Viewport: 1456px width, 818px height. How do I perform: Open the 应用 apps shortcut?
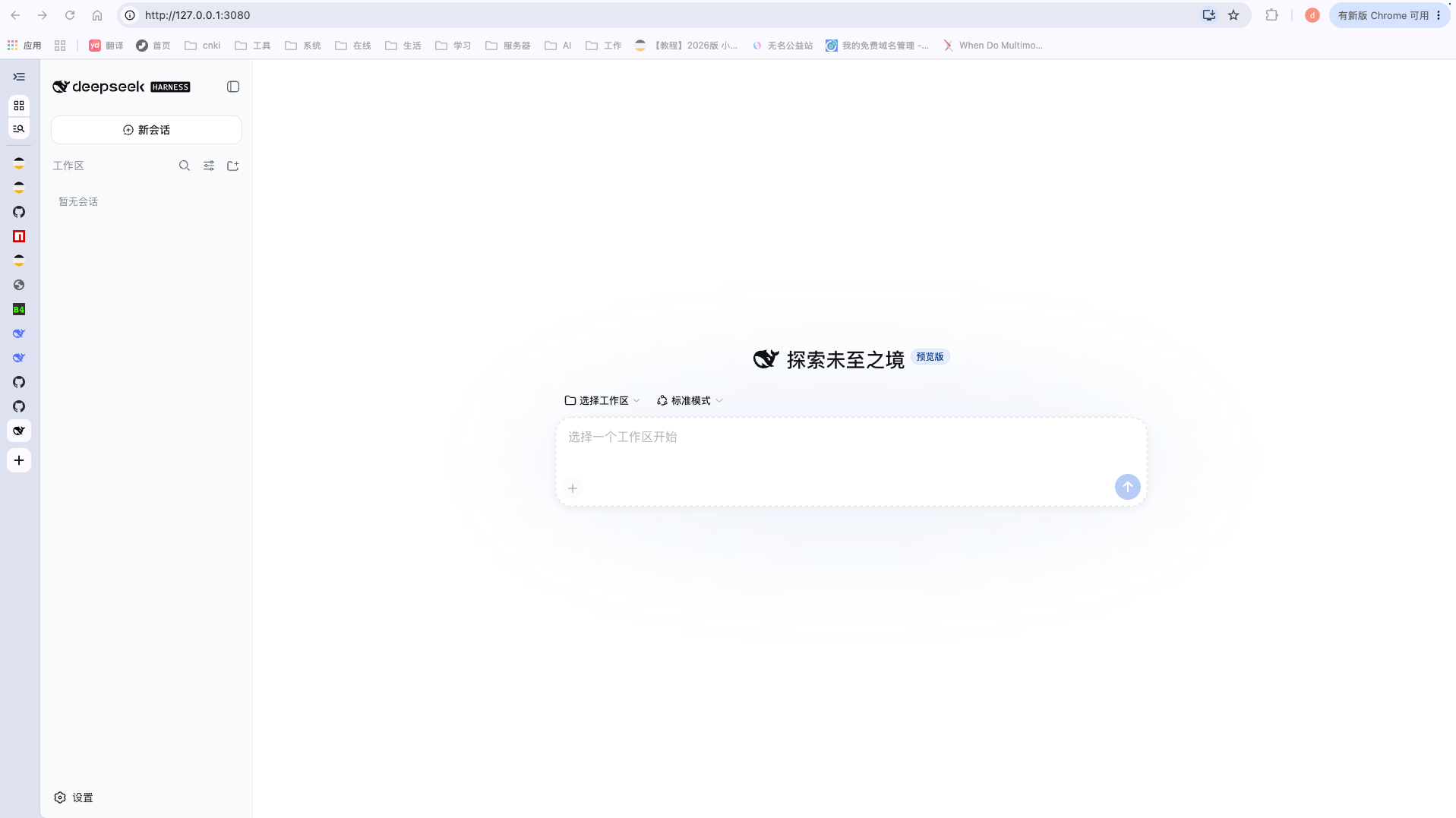pos(24,46)
